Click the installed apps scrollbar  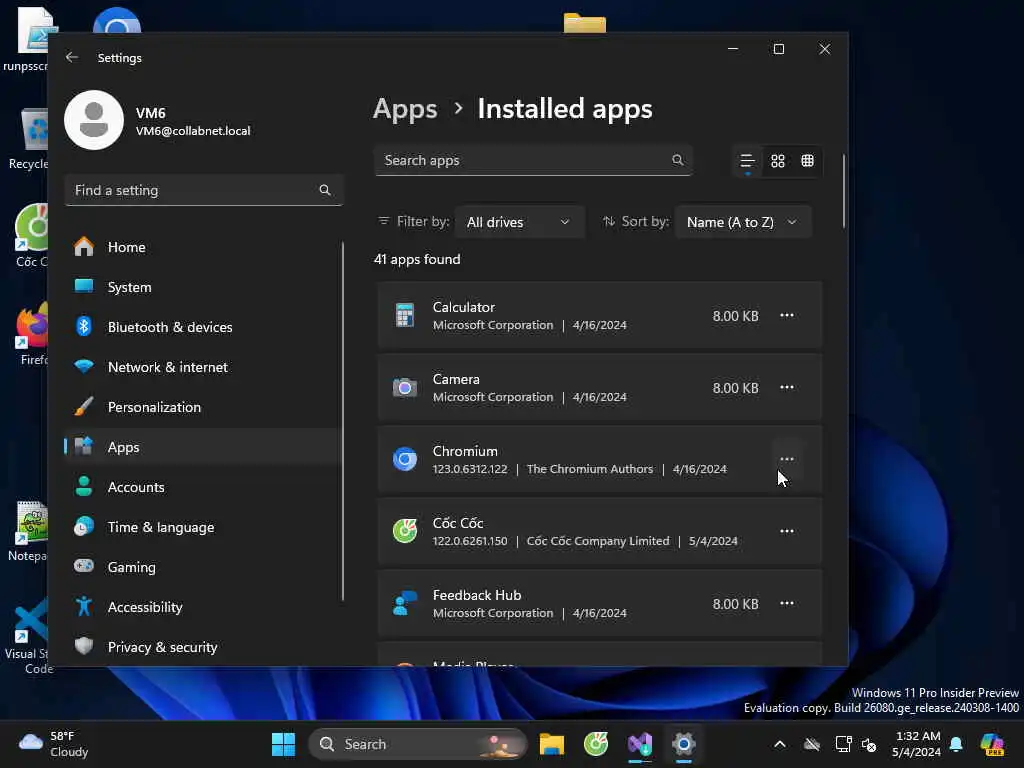[843, 191]
